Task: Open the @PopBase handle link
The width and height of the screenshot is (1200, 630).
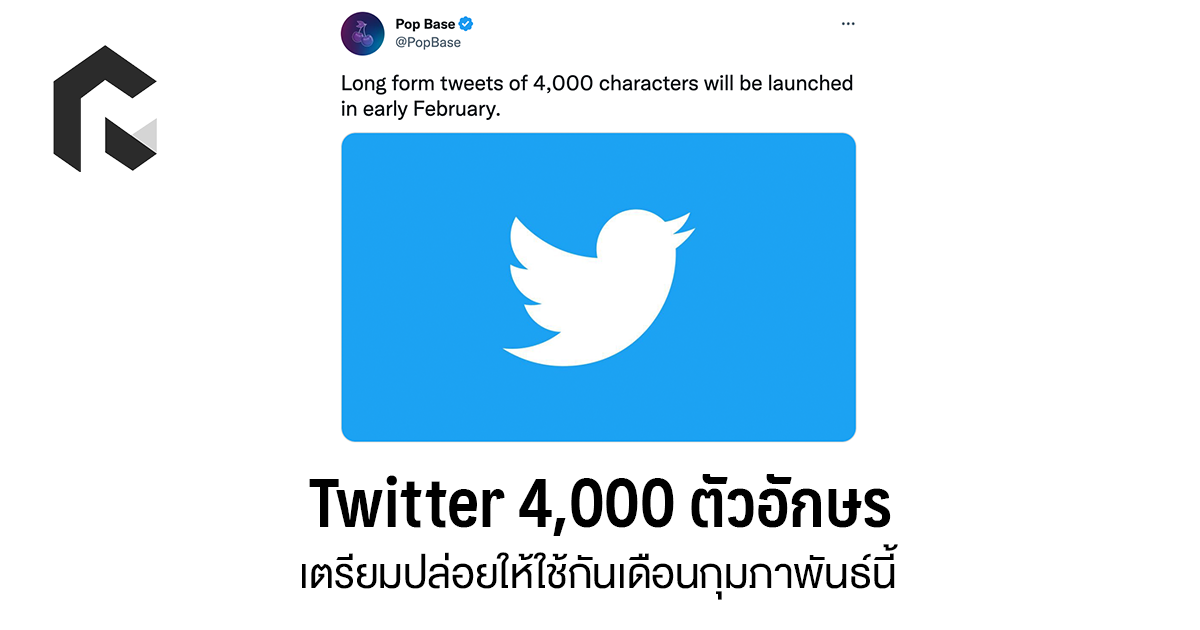Action: [x=428, y=43]
